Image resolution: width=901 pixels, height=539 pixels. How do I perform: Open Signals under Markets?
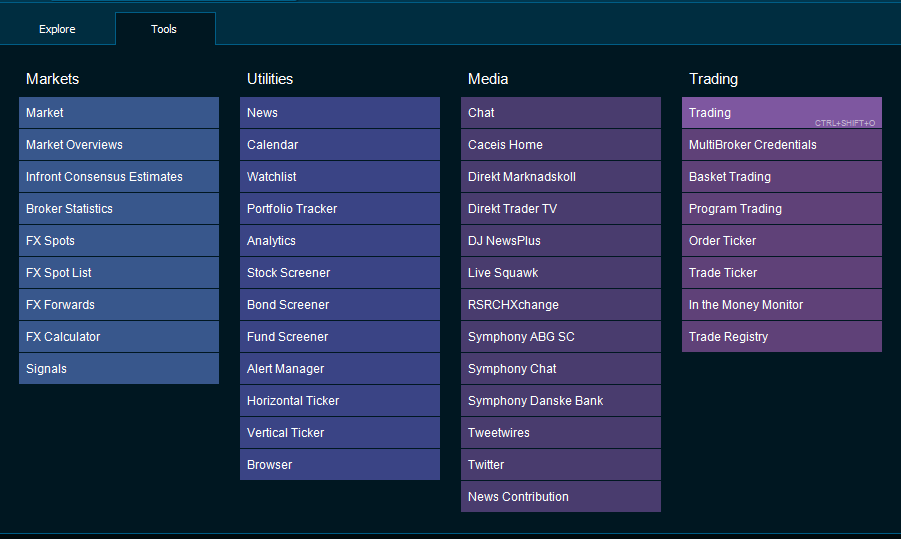[119, 369]
